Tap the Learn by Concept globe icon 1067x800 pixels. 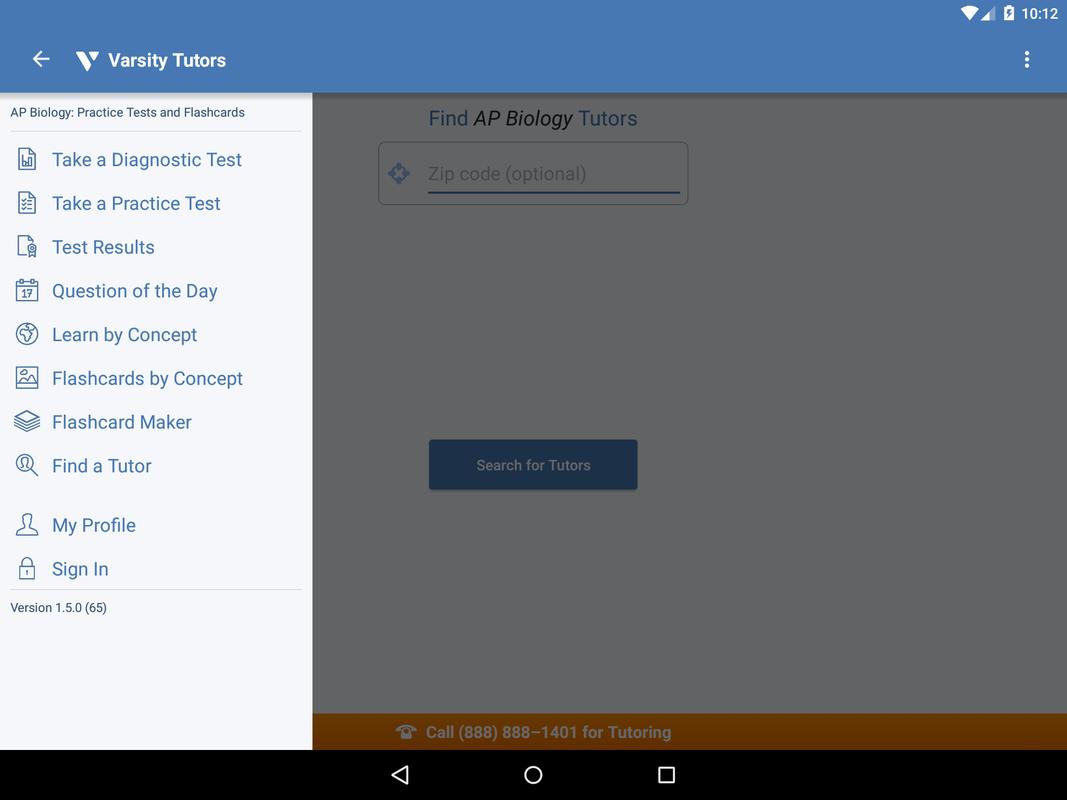click(x=27, y=334)
